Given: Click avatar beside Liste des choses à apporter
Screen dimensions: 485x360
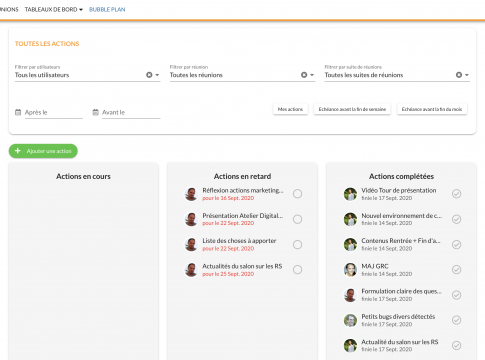Looking at the screenshot, I should tap(191, 244).
